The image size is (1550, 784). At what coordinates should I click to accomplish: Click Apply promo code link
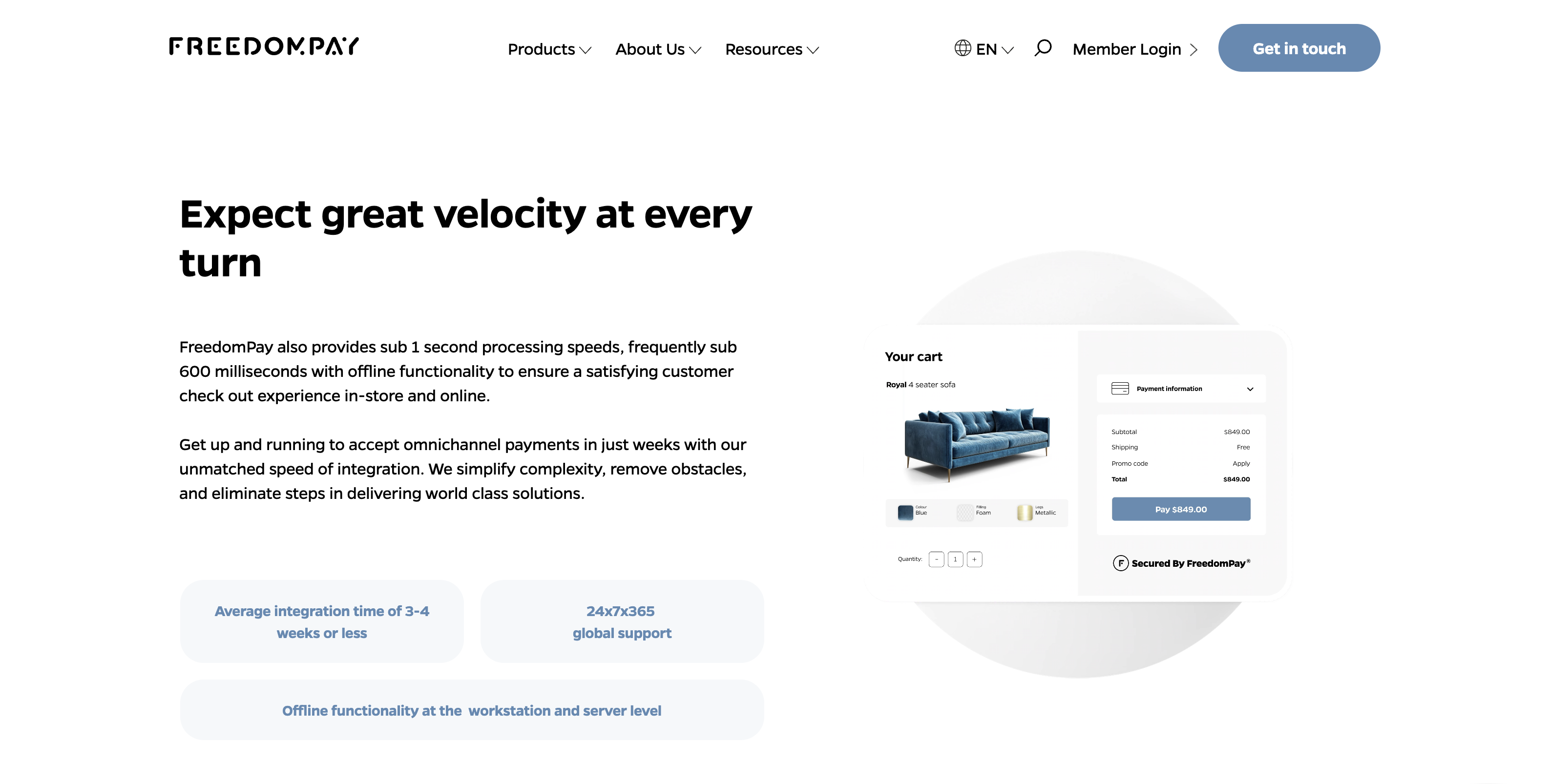click(x=1241, y=462)
